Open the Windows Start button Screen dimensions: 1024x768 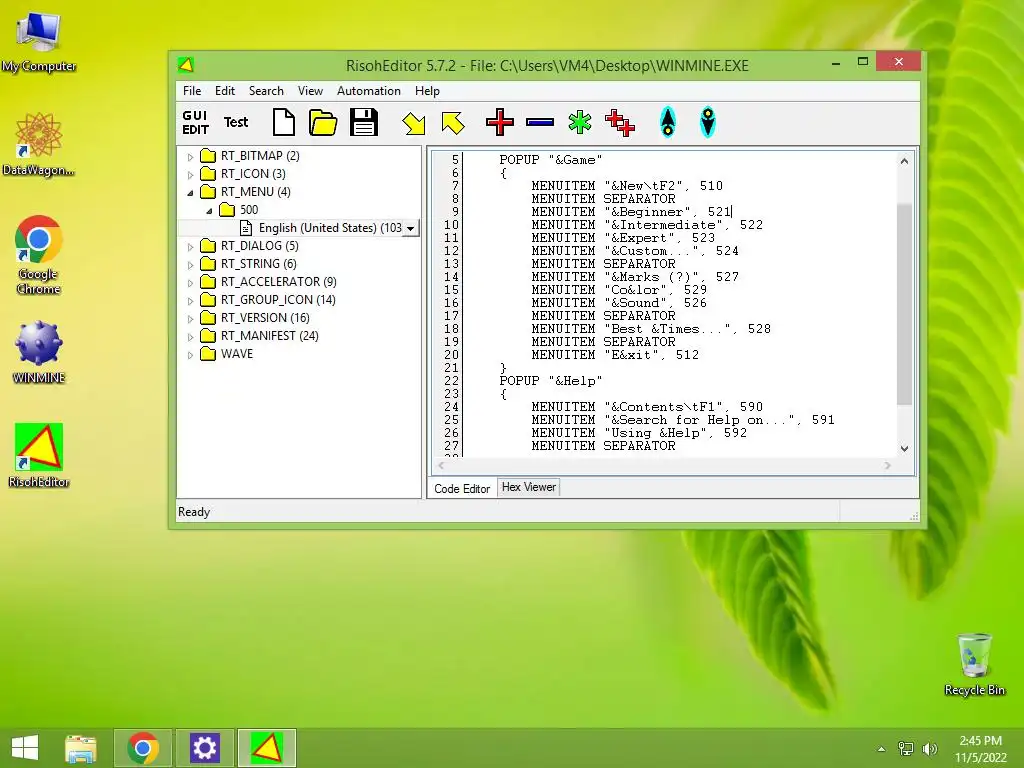[25, 748]
